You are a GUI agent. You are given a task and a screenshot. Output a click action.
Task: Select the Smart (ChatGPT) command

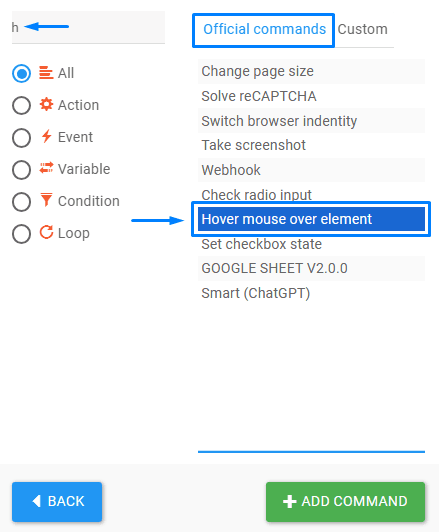point(311,293)
